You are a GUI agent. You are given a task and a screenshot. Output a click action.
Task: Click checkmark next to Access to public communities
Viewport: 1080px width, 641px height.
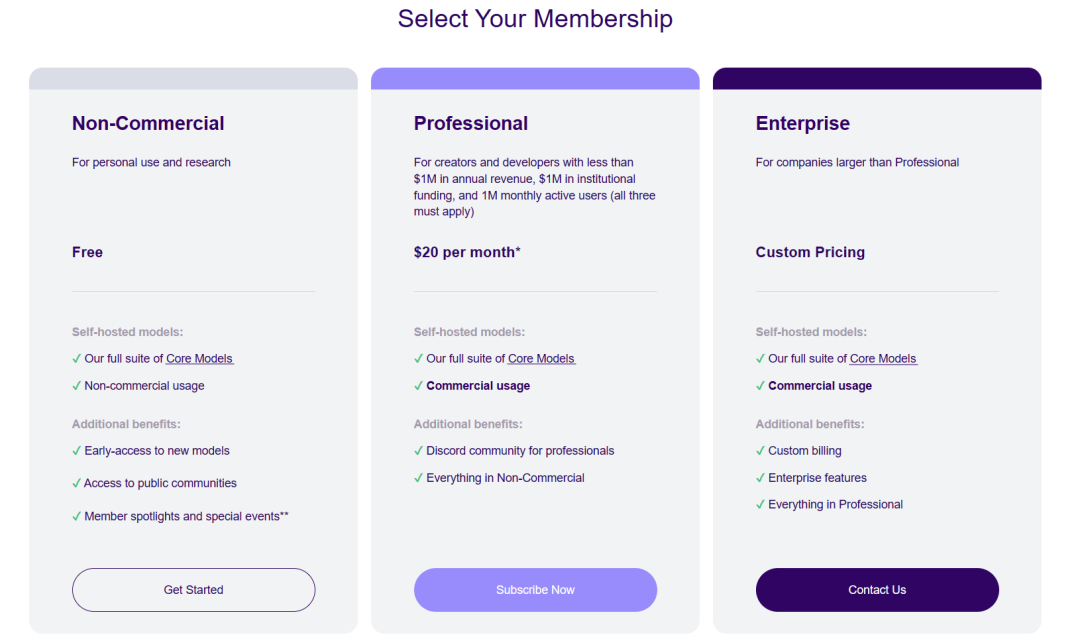(77, 483)
